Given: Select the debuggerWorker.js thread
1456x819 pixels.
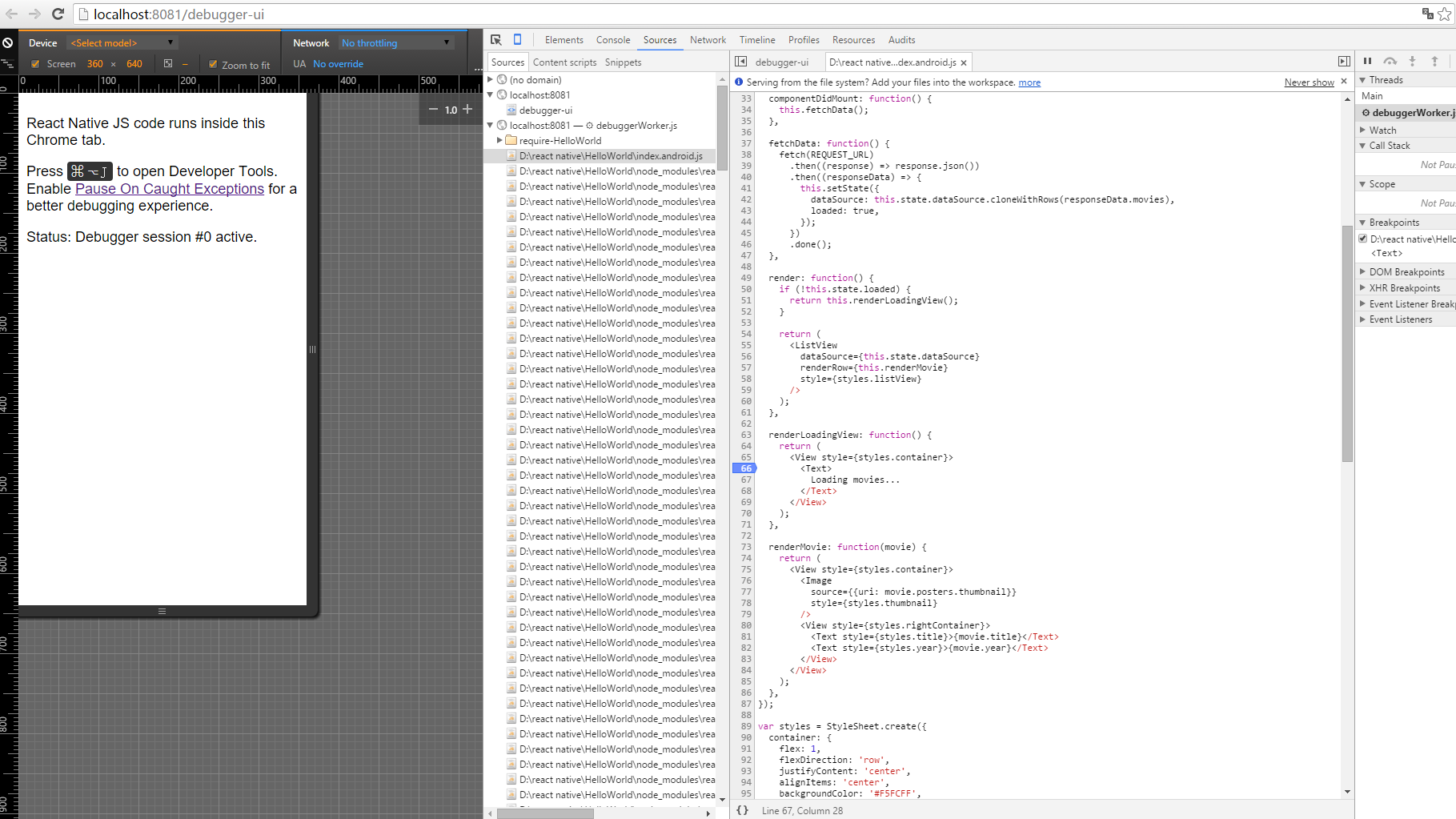Looking at the screenshot, I should pyautogui.click(x=1406, y=113).
